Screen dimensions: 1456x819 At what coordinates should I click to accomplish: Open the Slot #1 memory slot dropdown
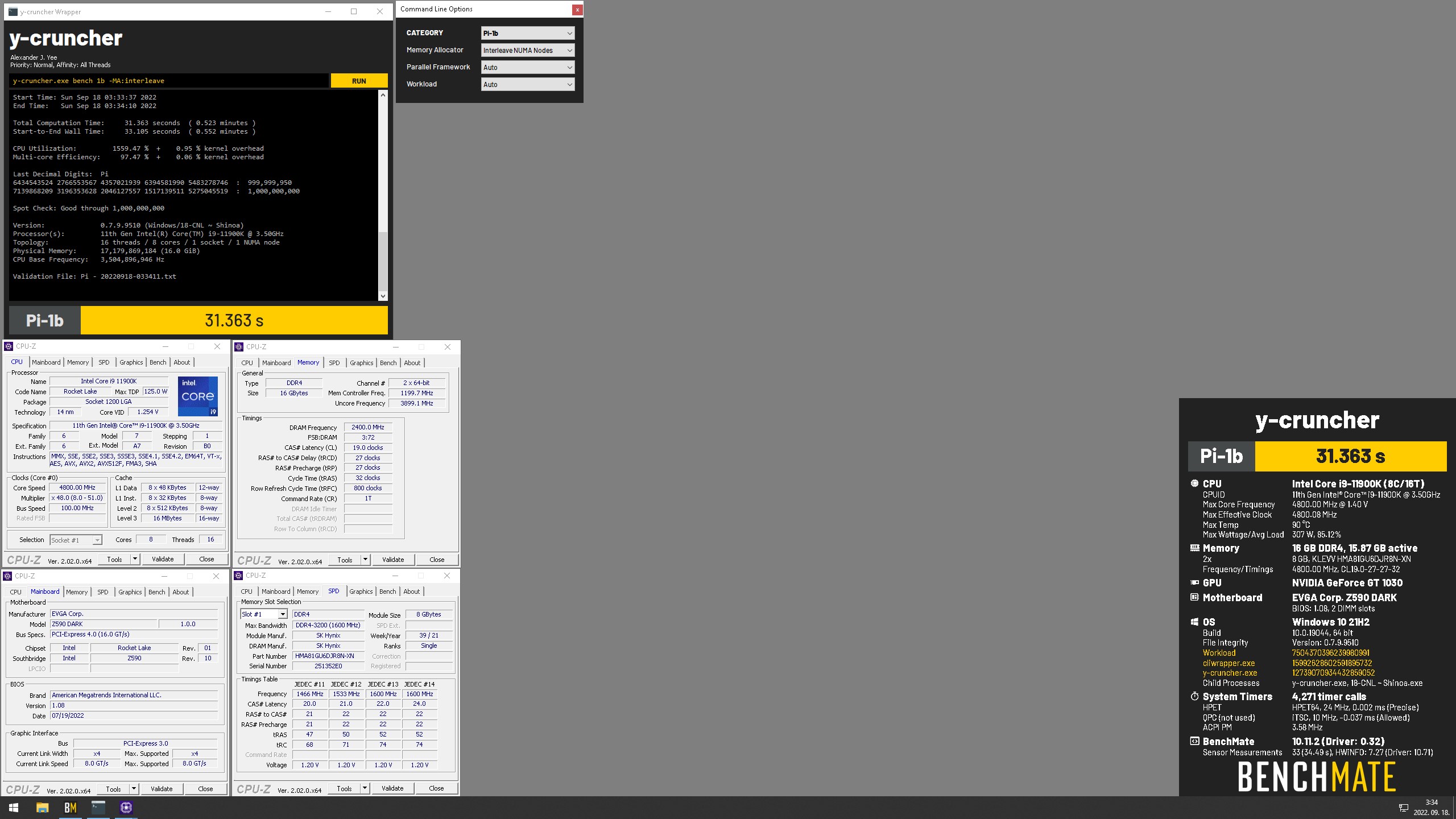coord(264,614)
